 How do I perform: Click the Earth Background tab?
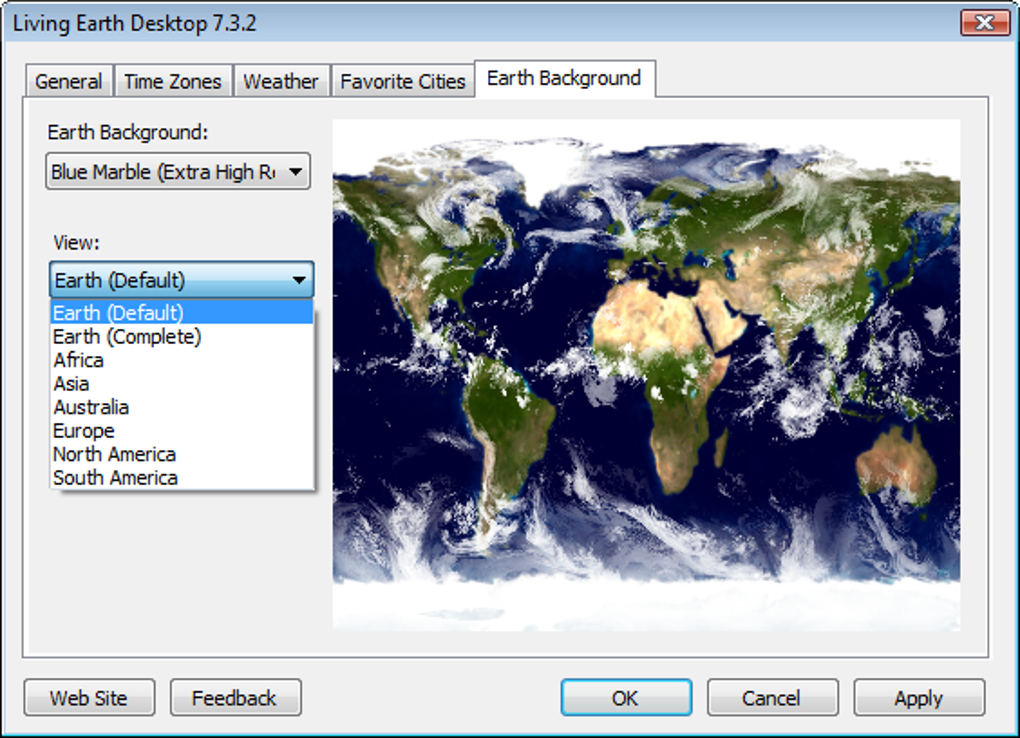(x=565, y=79)
